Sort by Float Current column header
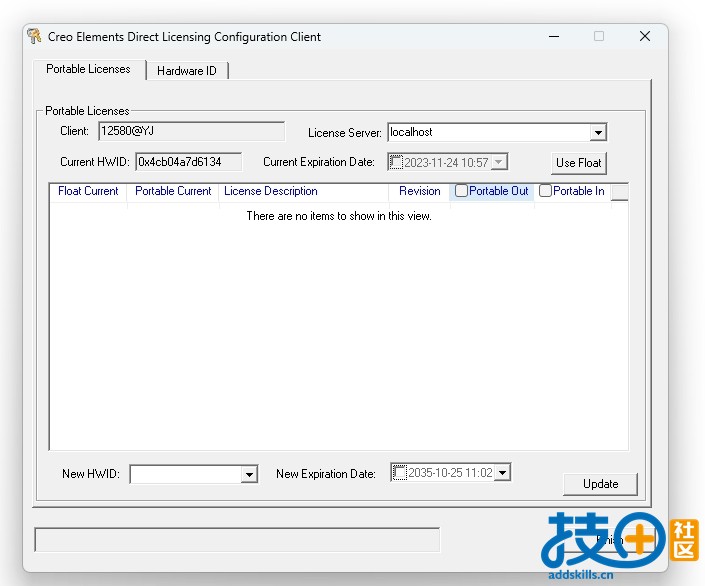This screenshot has height=586, width=705. (x=88, y=191)
